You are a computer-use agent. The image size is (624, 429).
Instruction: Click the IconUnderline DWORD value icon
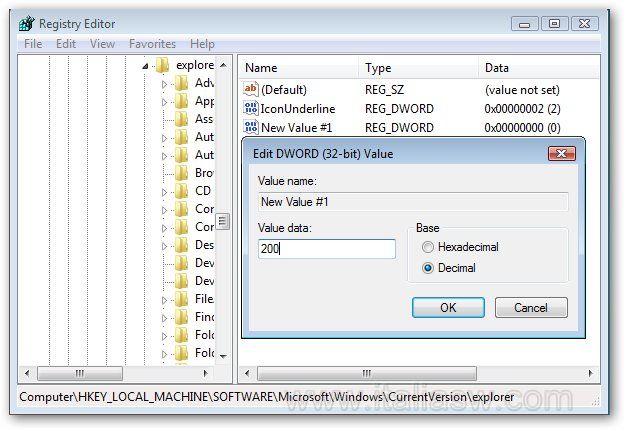pyautogui.click(x=251, y=108)
